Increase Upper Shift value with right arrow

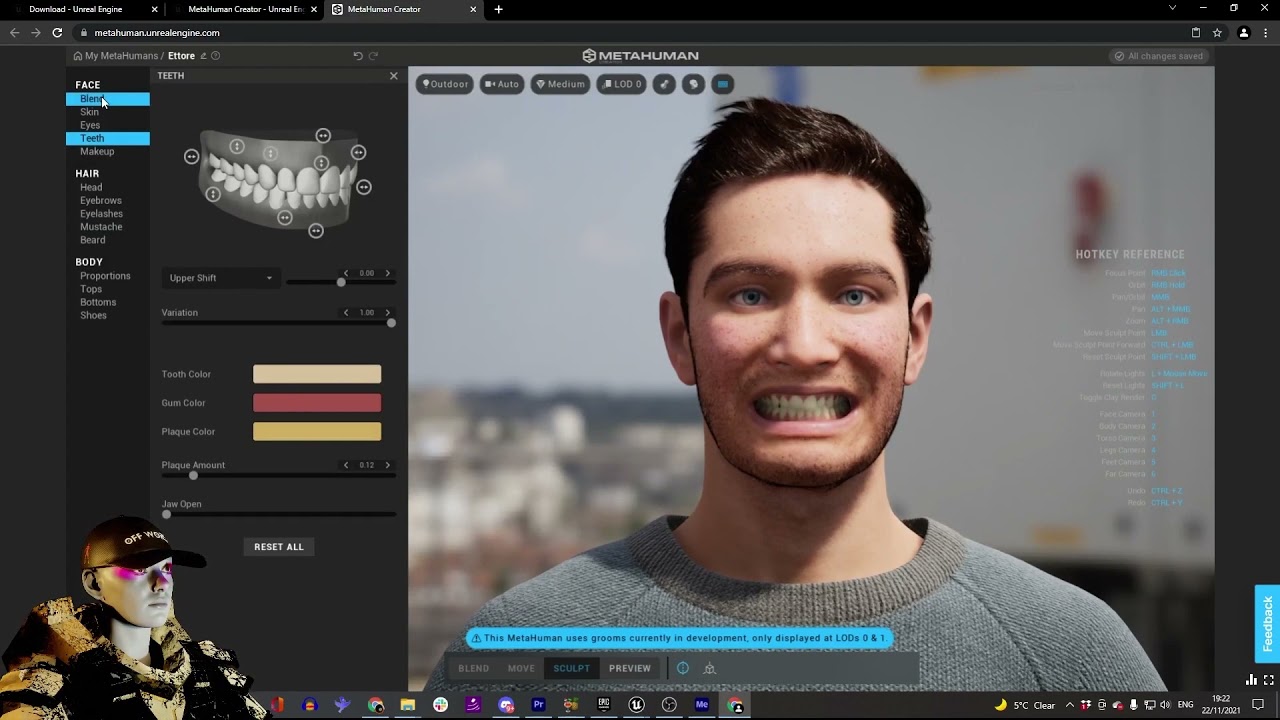(388, 273)
